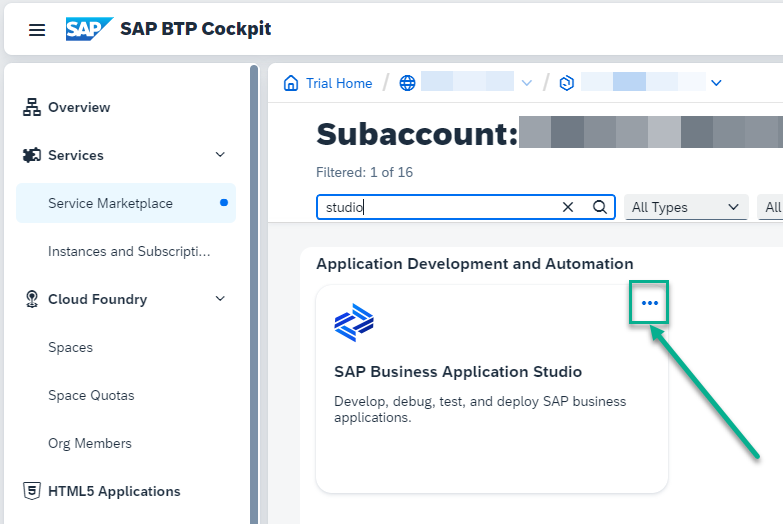The height and width of the screenshot is (524, 783).
Task: Open actions menu on Business Application Studio tile
Action: pyautogui.click(x=649, y=303)
